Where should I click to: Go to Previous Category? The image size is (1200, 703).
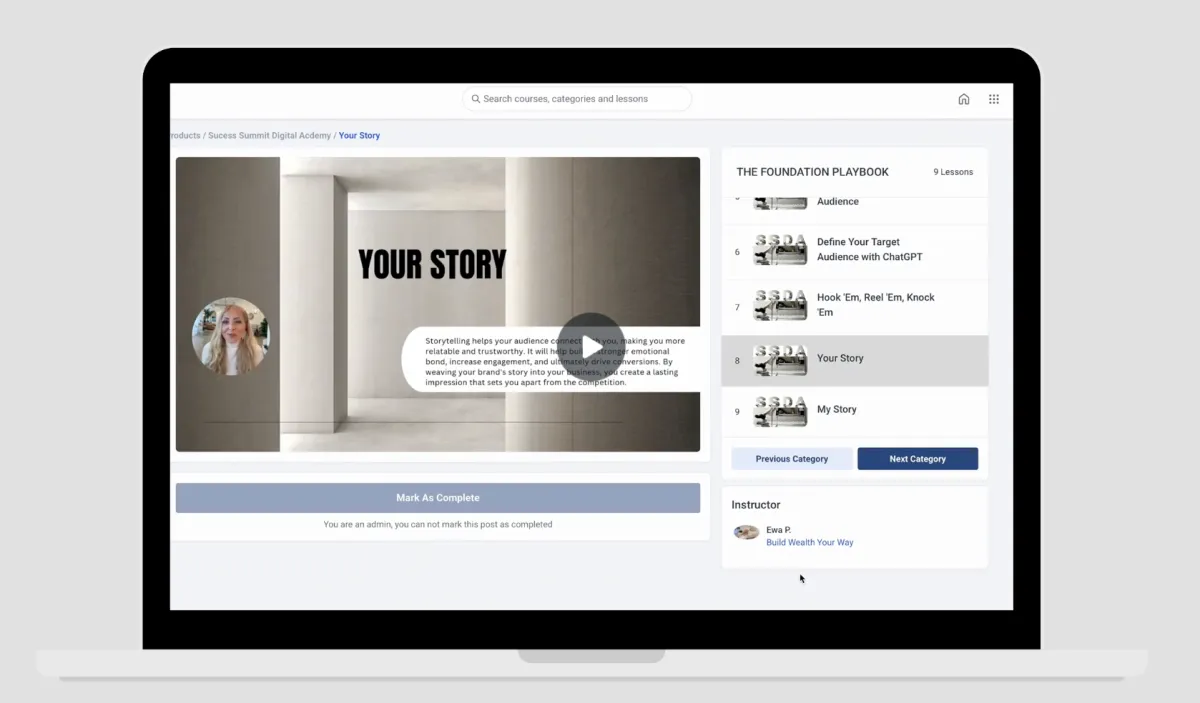coord(792,459)
